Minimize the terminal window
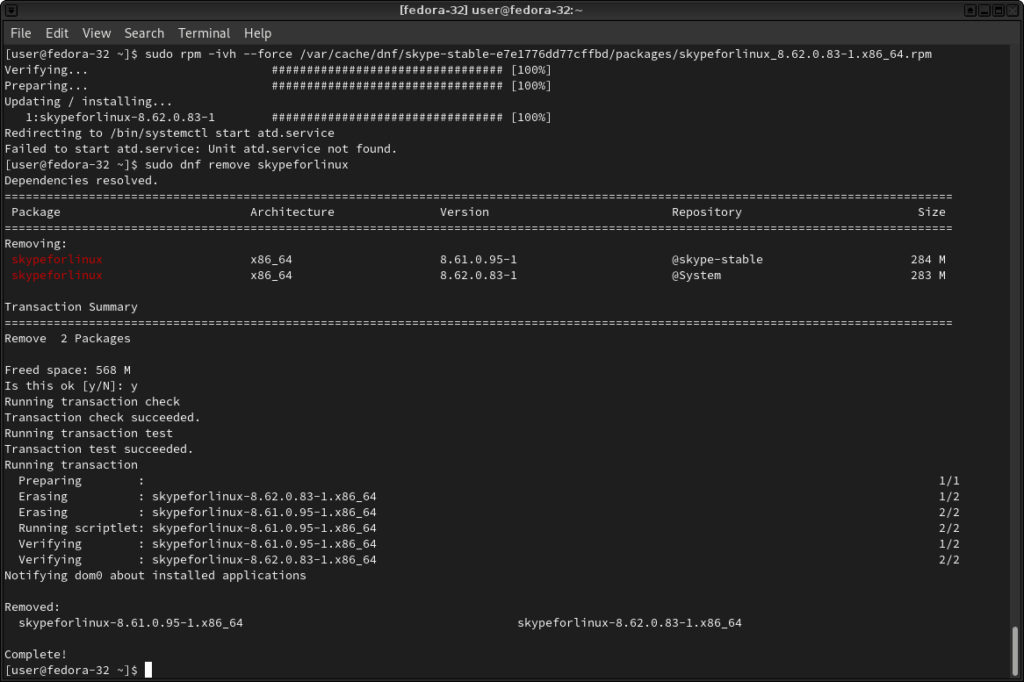The width and height of the screenshot is (1024, 682). point(985,10)
